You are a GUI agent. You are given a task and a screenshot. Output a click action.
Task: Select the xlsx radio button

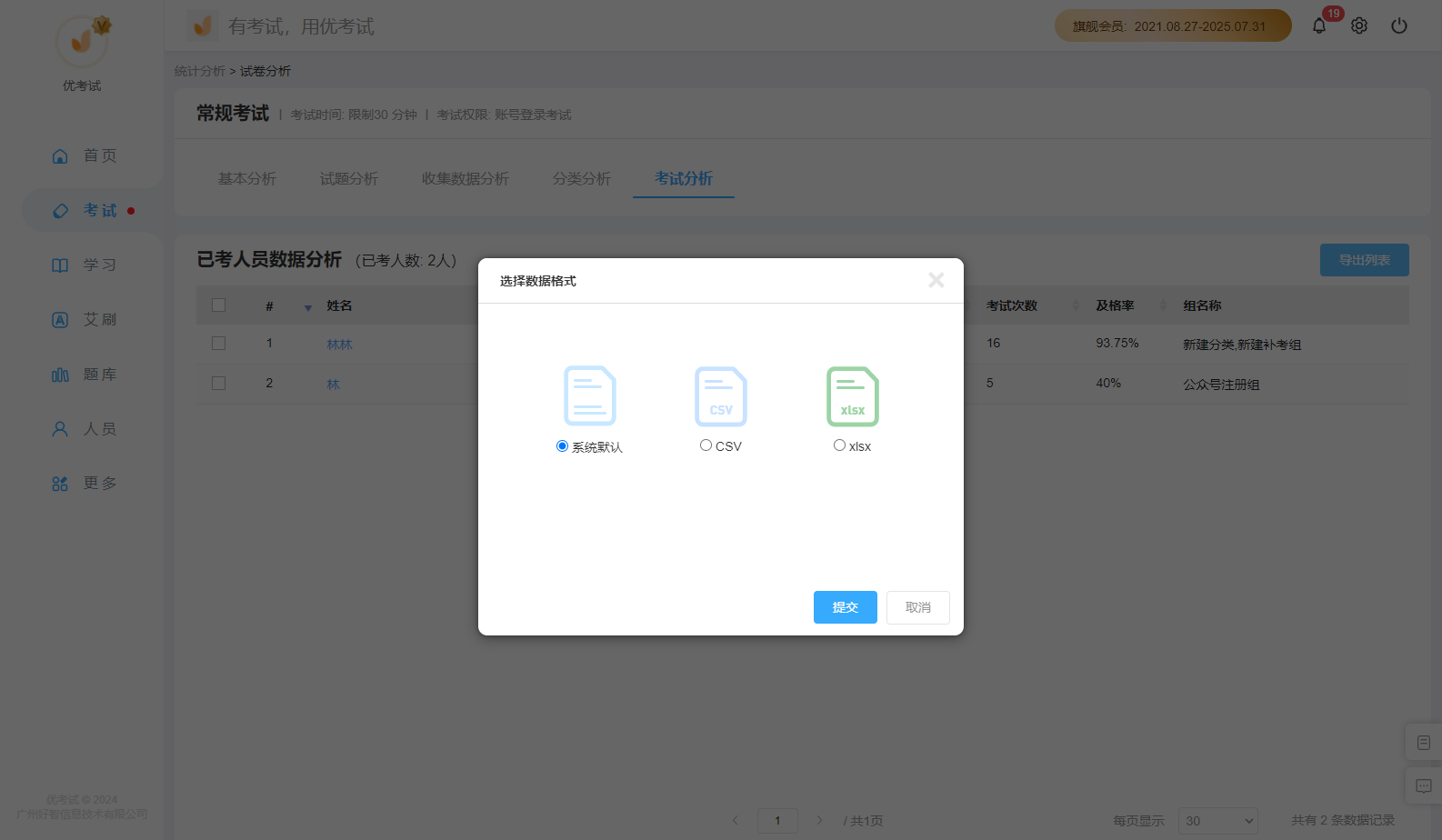(x=839, y=445)
